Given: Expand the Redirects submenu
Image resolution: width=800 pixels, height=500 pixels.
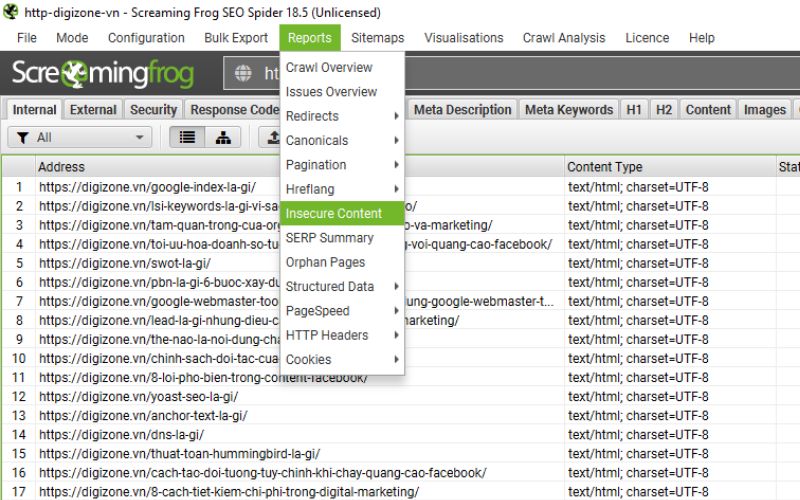Looking at the screenshot, I should pyautogui.click(x=342, y=116).
